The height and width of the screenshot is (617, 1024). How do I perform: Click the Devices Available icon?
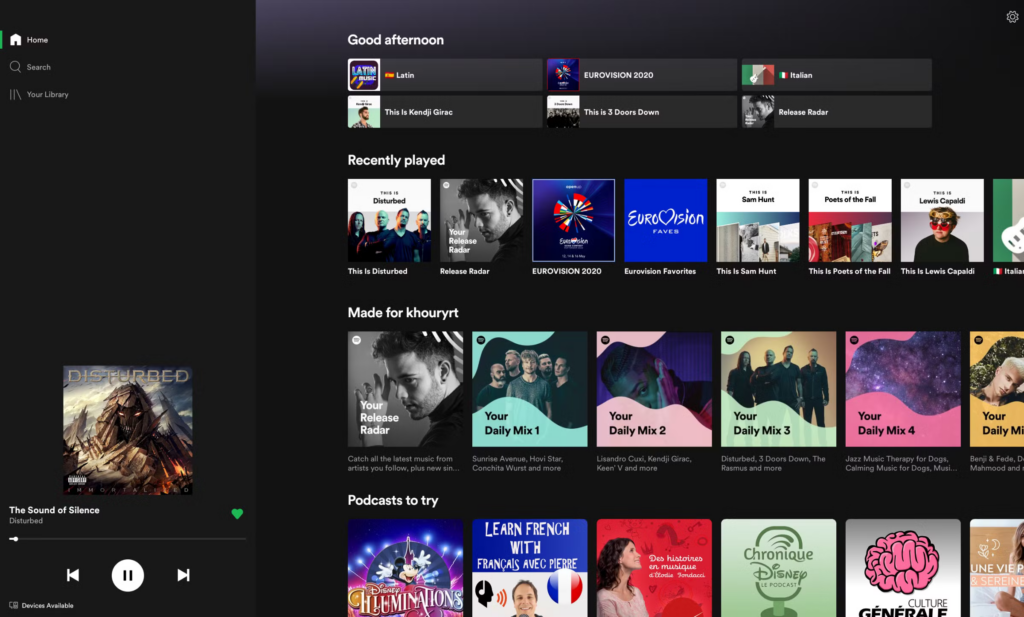pos(14,605)
